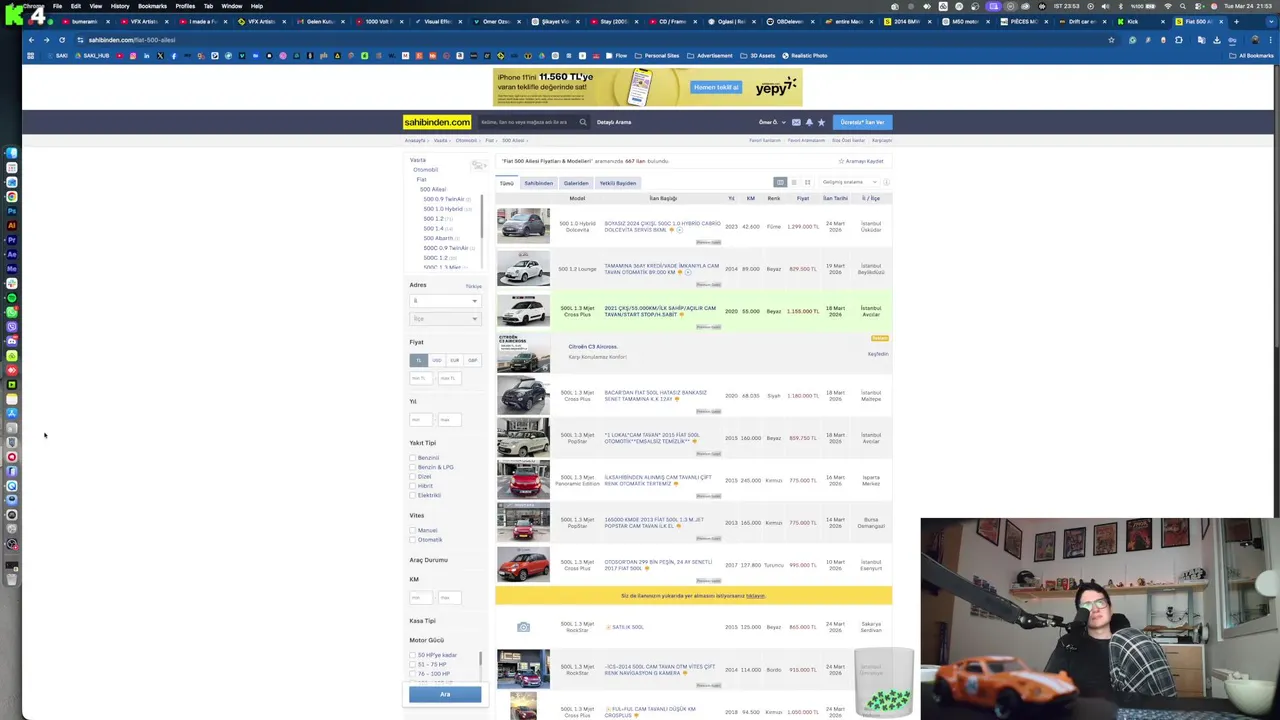Tick the Benzinli fuel checkbox
The image size is (1280, 720).
[x=412, y=458]
